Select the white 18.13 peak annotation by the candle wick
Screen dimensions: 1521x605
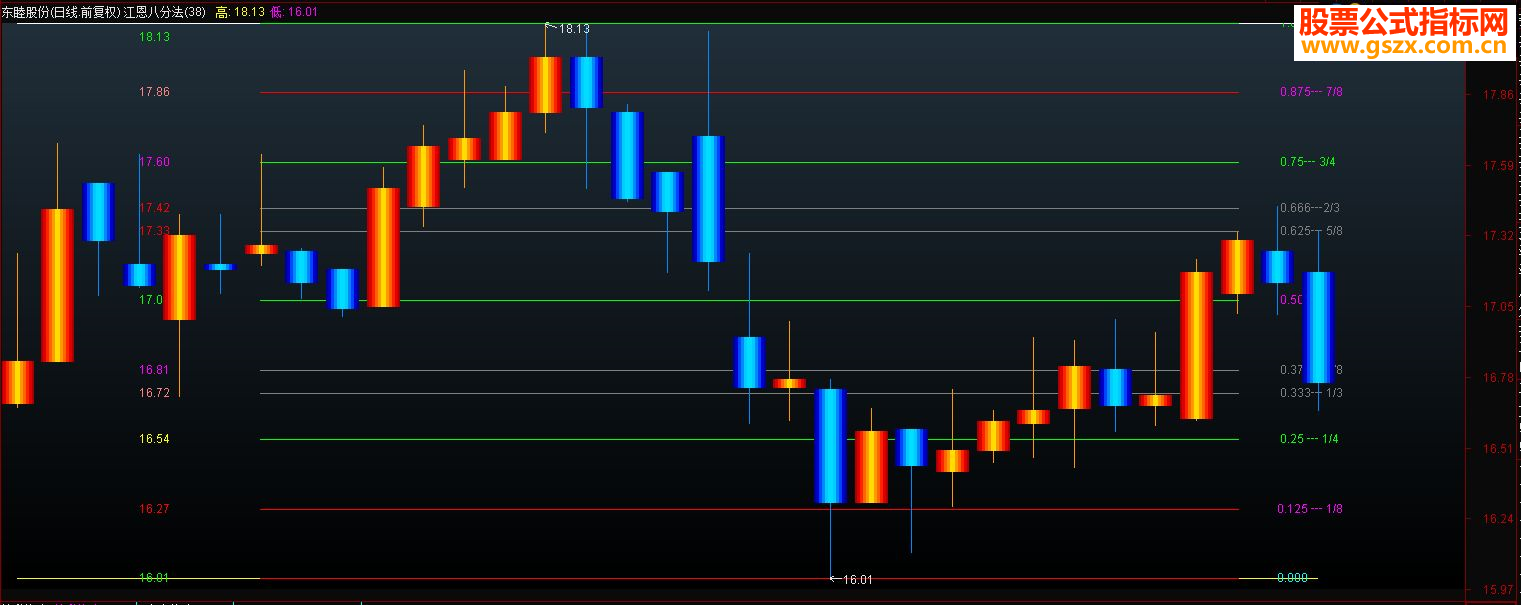[574, 29]
